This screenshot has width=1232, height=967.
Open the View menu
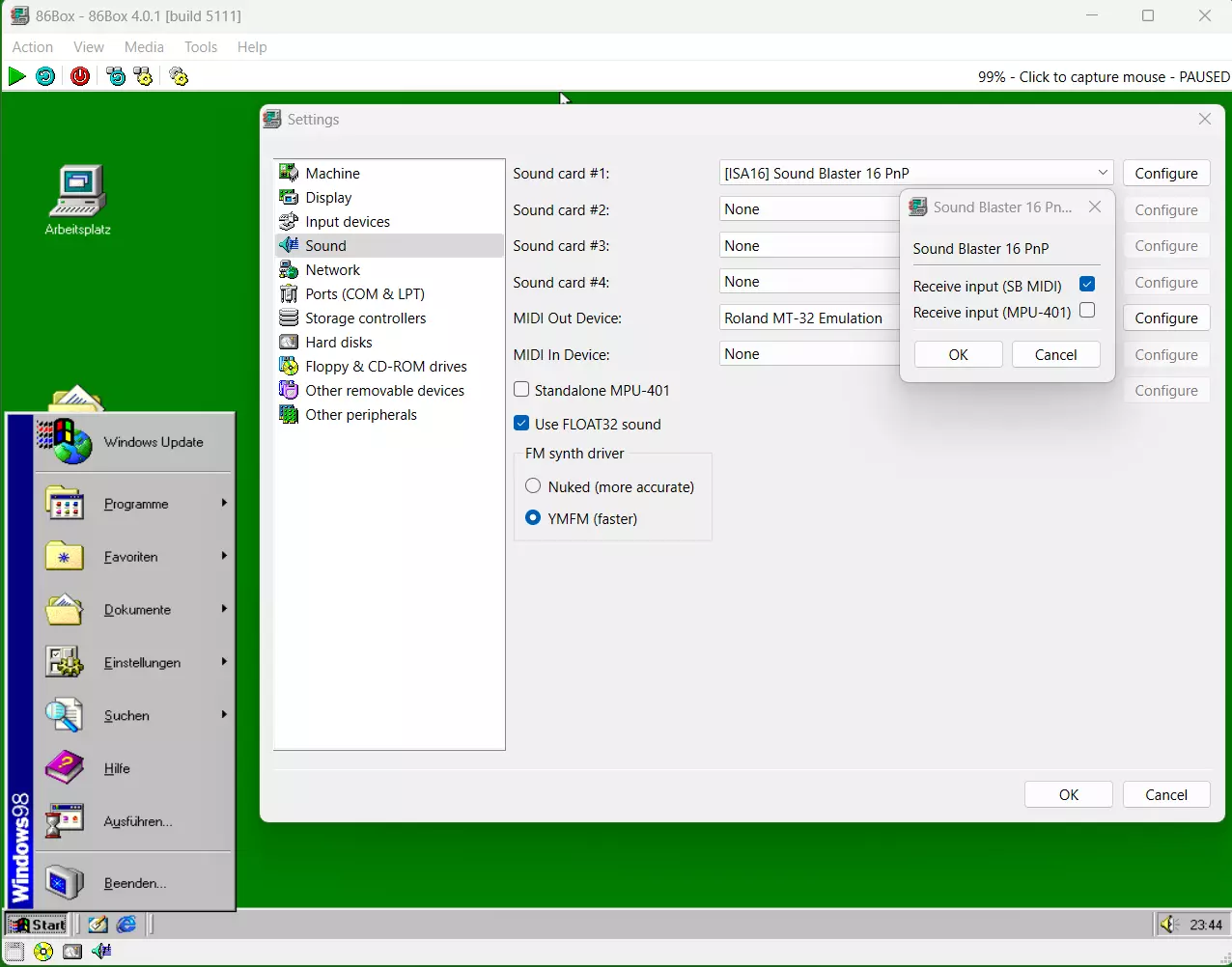pyautogui.click(x=89, y=47)
